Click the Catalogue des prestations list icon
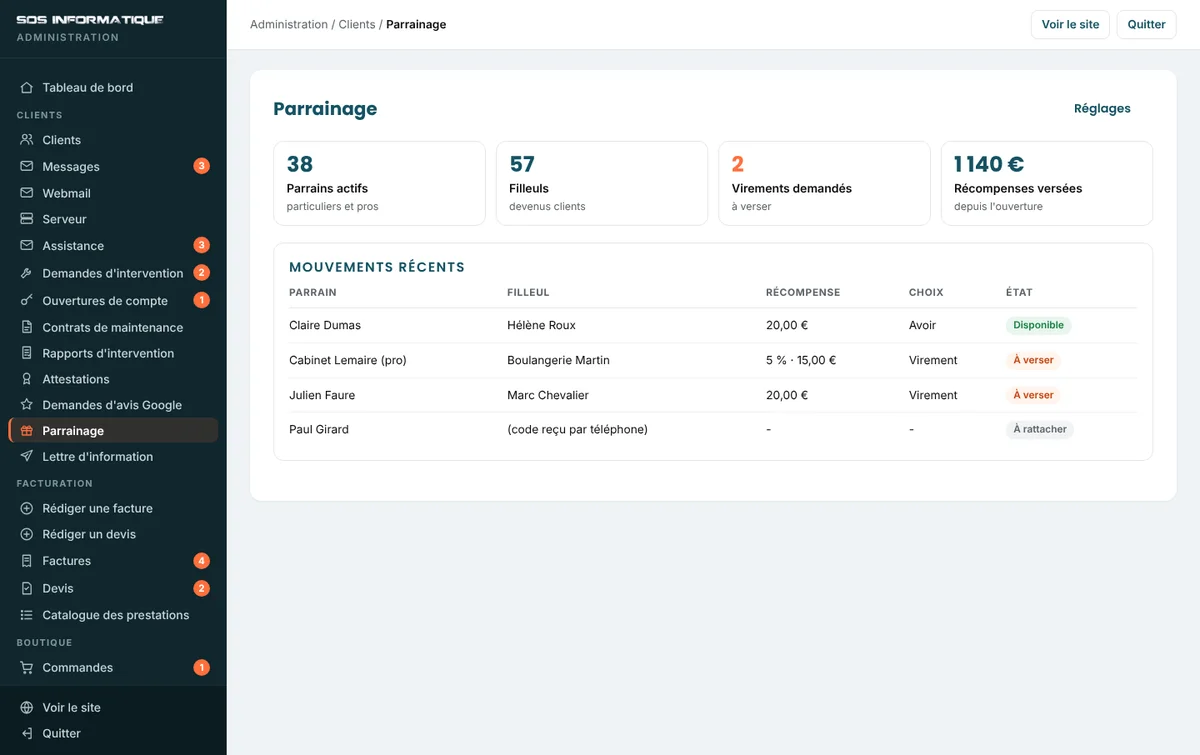The height and width of the screenshot is (755, 1200). pos(27,615)
